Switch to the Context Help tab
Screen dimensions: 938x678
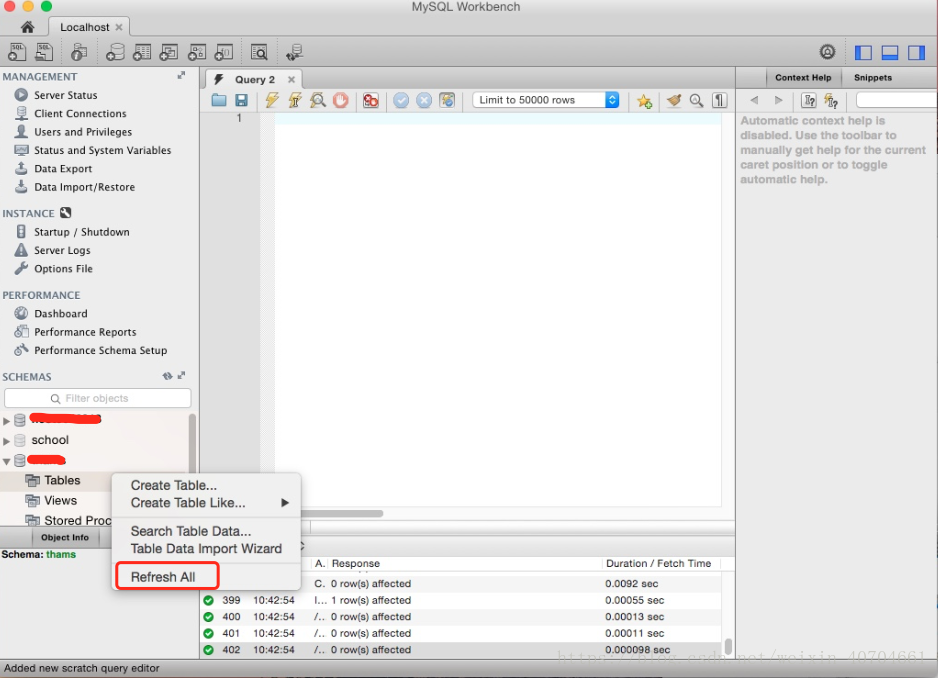tap(803, 78)
